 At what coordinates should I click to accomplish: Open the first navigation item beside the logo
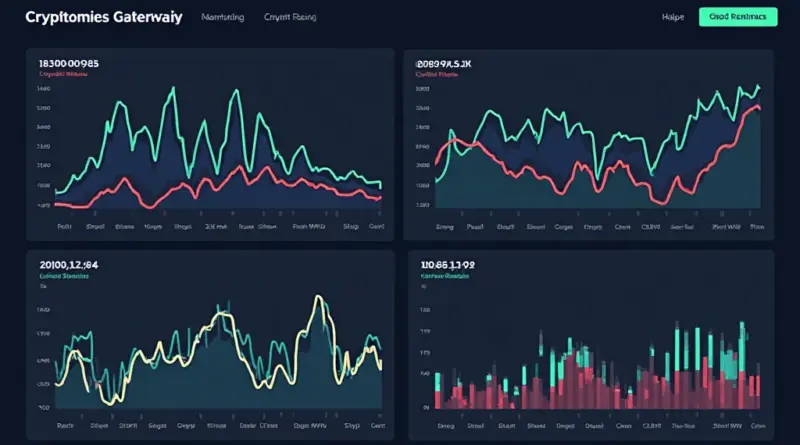click(222, 18)
